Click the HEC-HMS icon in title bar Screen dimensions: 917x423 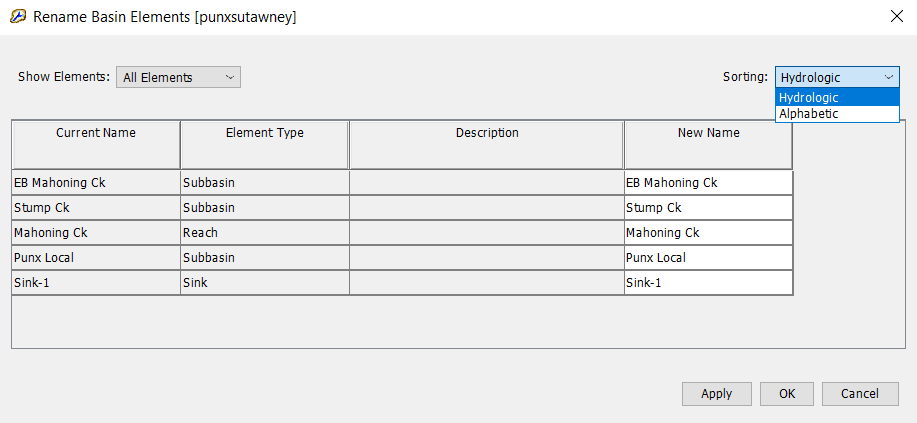tap(16, 17)
